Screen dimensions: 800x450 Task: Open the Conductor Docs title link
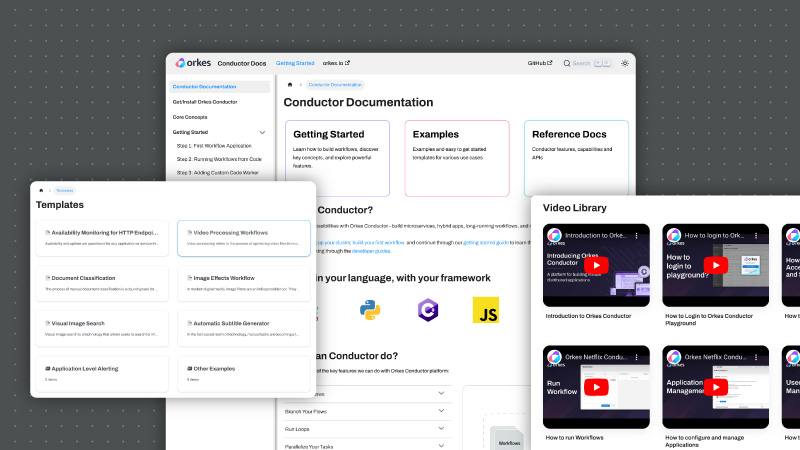pyautogui.click(x=242, y=63)
